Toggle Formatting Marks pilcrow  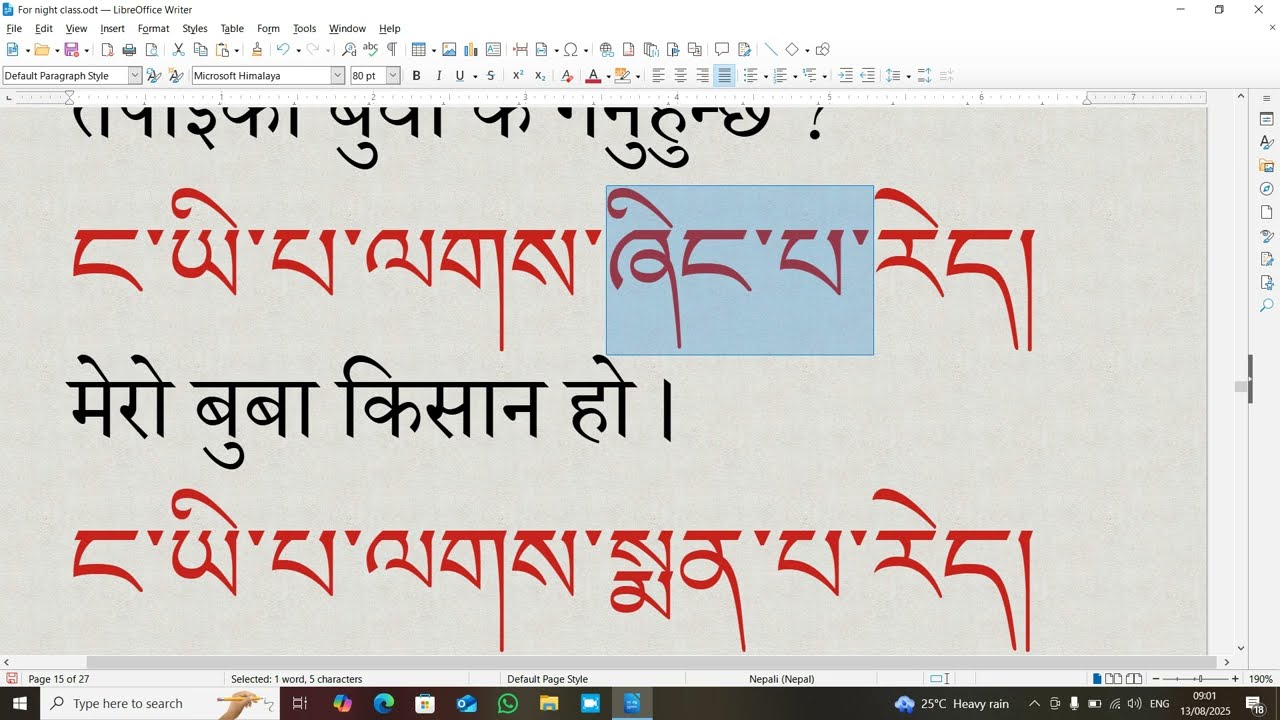pos(392,50)
